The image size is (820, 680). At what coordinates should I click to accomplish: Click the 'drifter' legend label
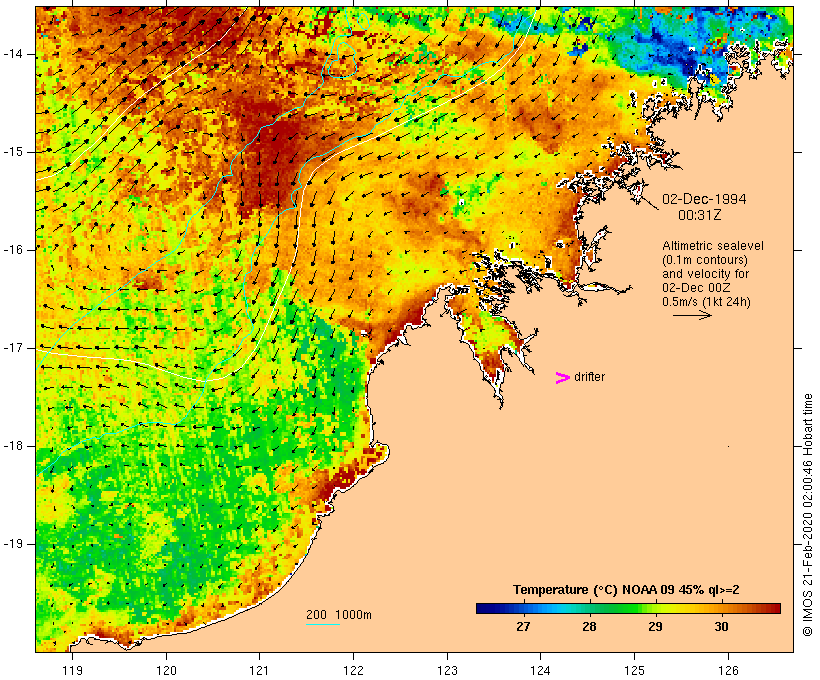tap(589, 377)
